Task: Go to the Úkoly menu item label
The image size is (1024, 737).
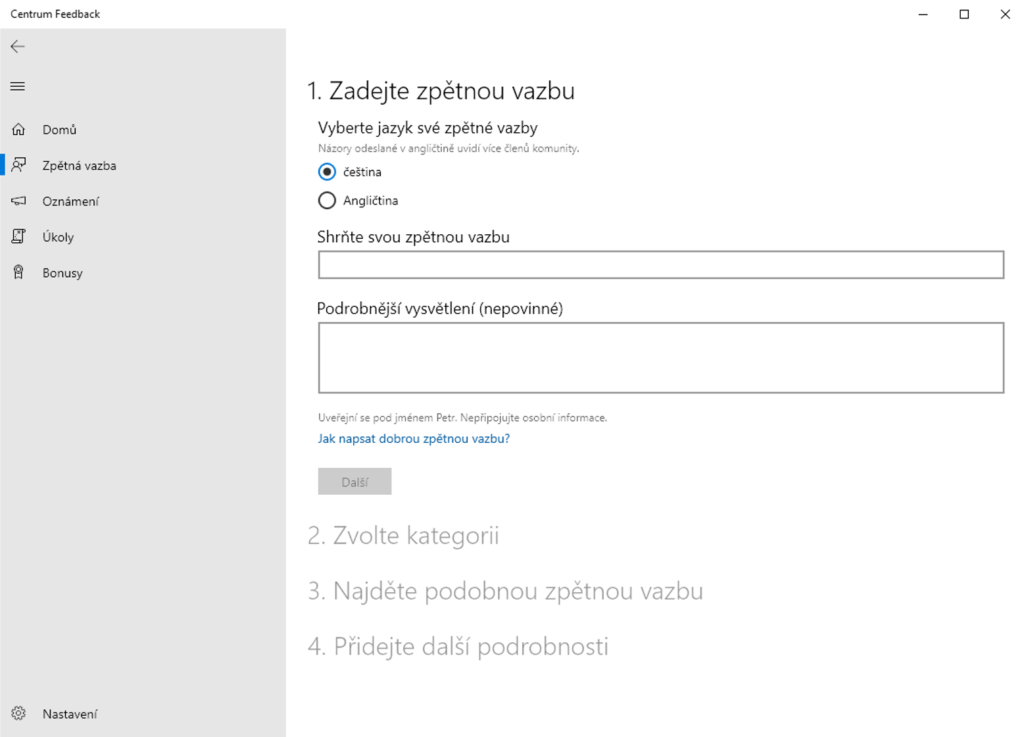Action: point(58,237)
